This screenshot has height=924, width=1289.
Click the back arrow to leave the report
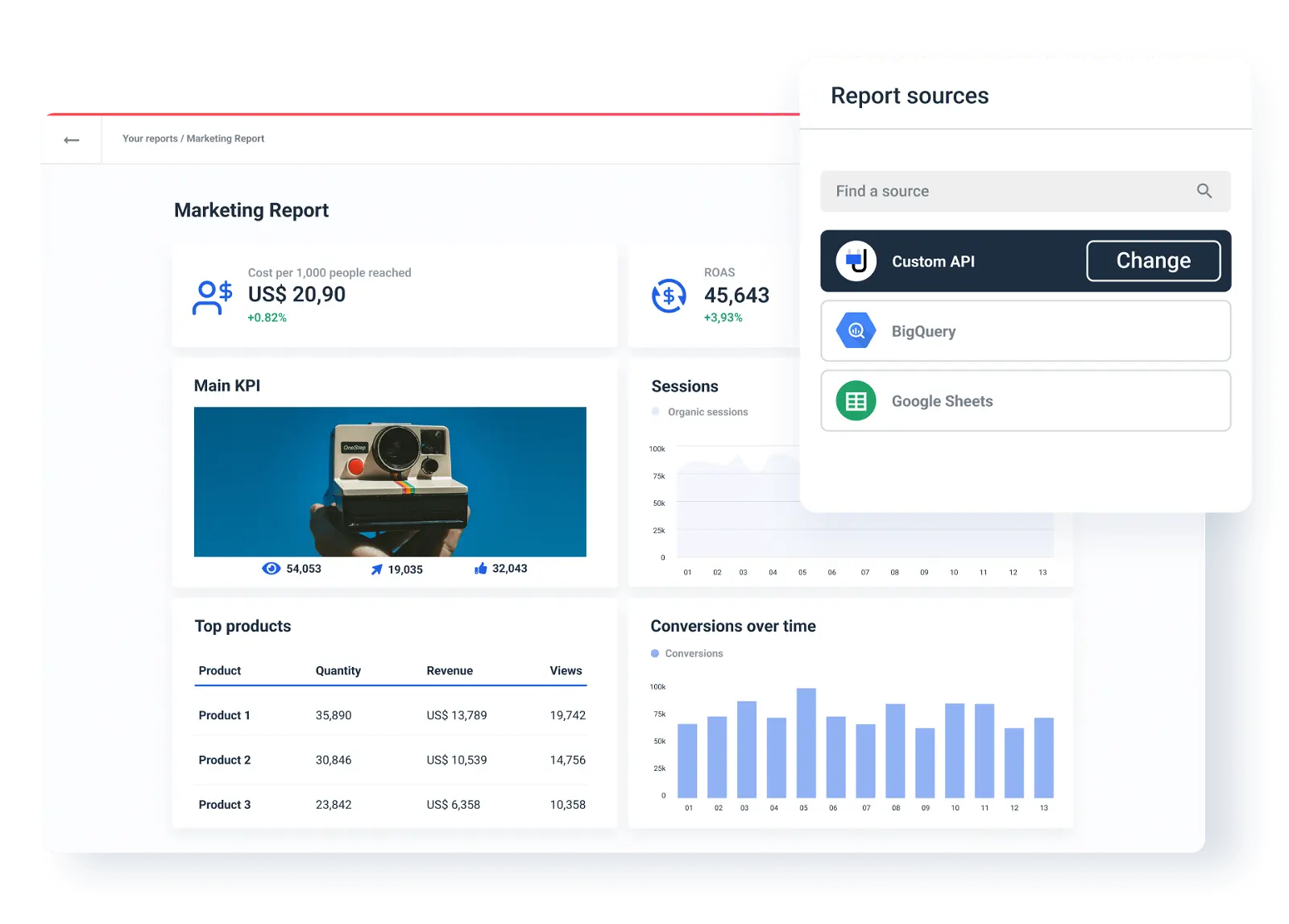click(71, 139)
